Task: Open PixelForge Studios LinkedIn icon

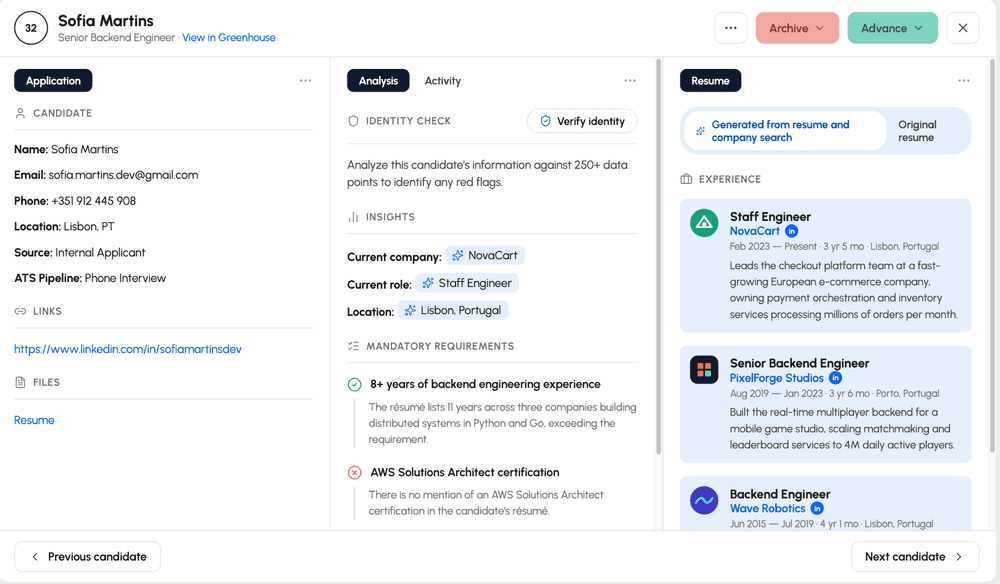Action: [x=835, y=378]
